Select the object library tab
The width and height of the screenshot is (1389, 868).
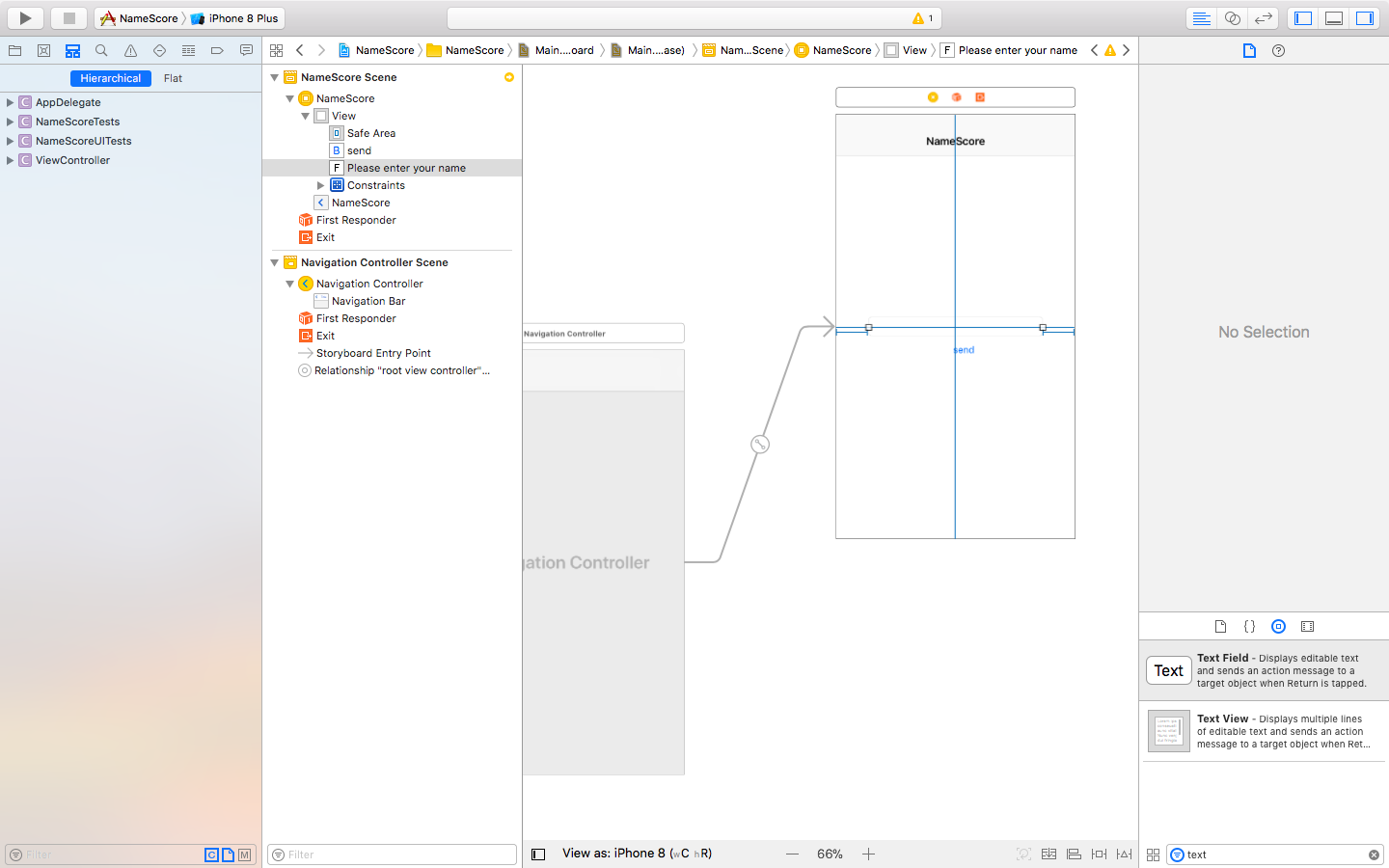click(x=1278, y=626)
